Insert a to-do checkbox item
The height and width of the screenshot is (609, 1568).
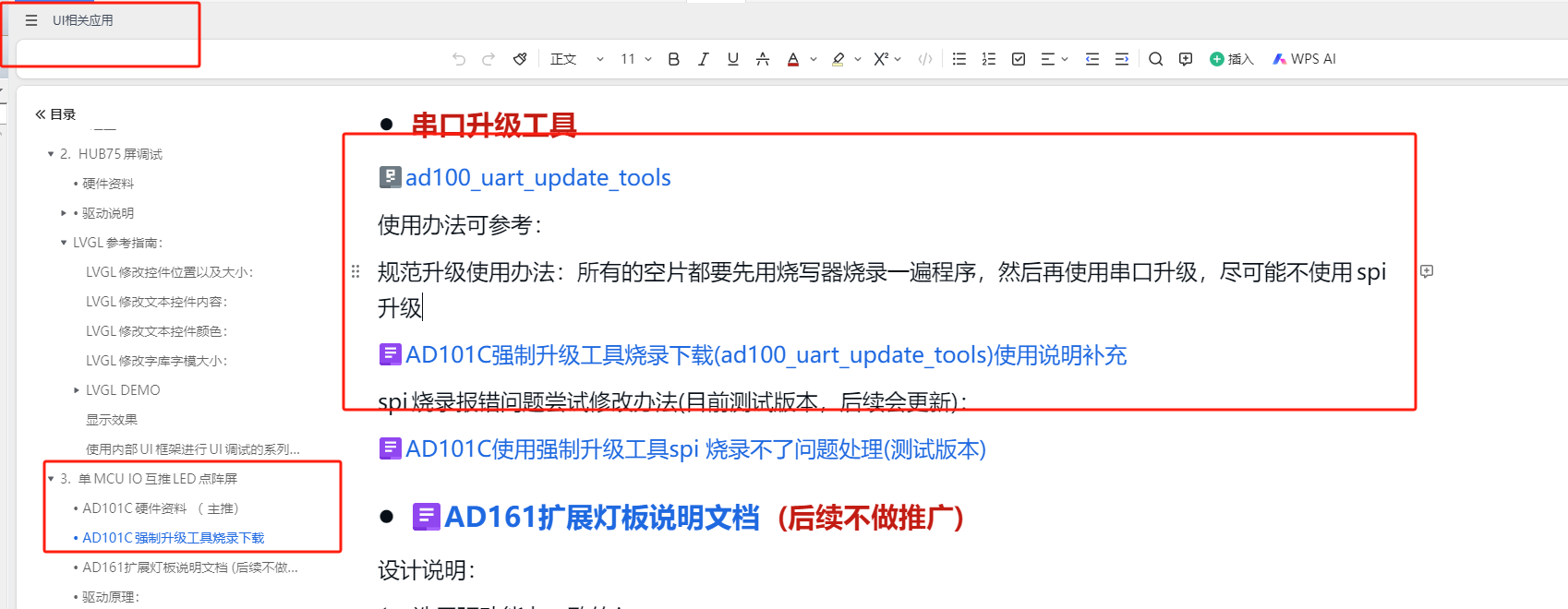point(1019,59)
